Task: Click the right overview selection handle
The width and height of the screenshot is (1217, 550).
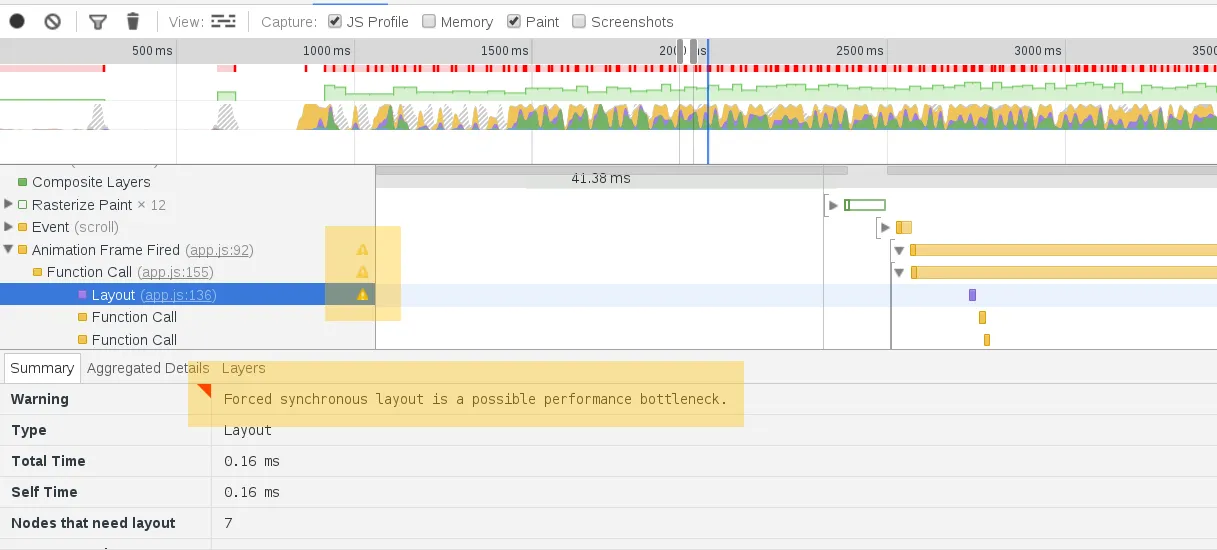Action: click(694, 52)
